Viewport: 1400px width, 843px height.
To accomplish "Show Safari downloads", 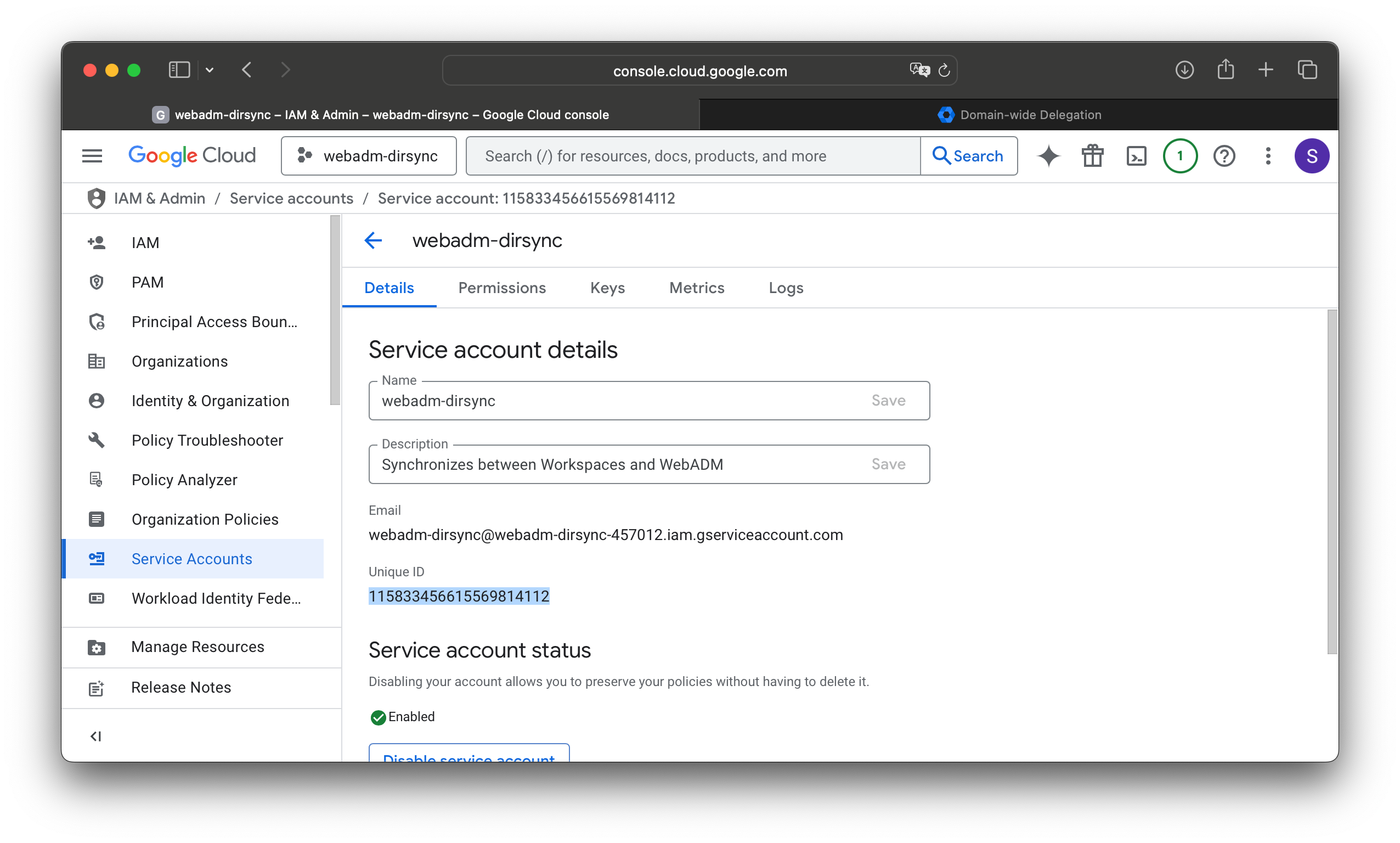I will (1184, 70).
